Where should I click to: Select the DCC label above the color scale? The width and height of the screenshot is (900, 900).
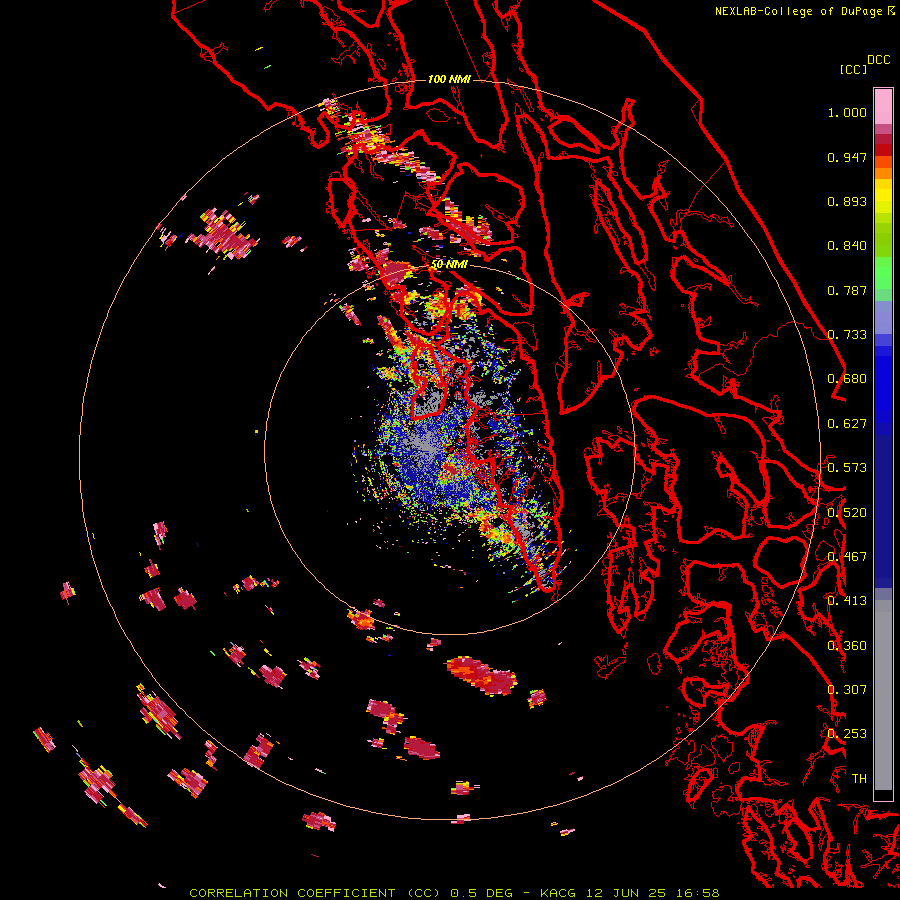pos(879,60)
